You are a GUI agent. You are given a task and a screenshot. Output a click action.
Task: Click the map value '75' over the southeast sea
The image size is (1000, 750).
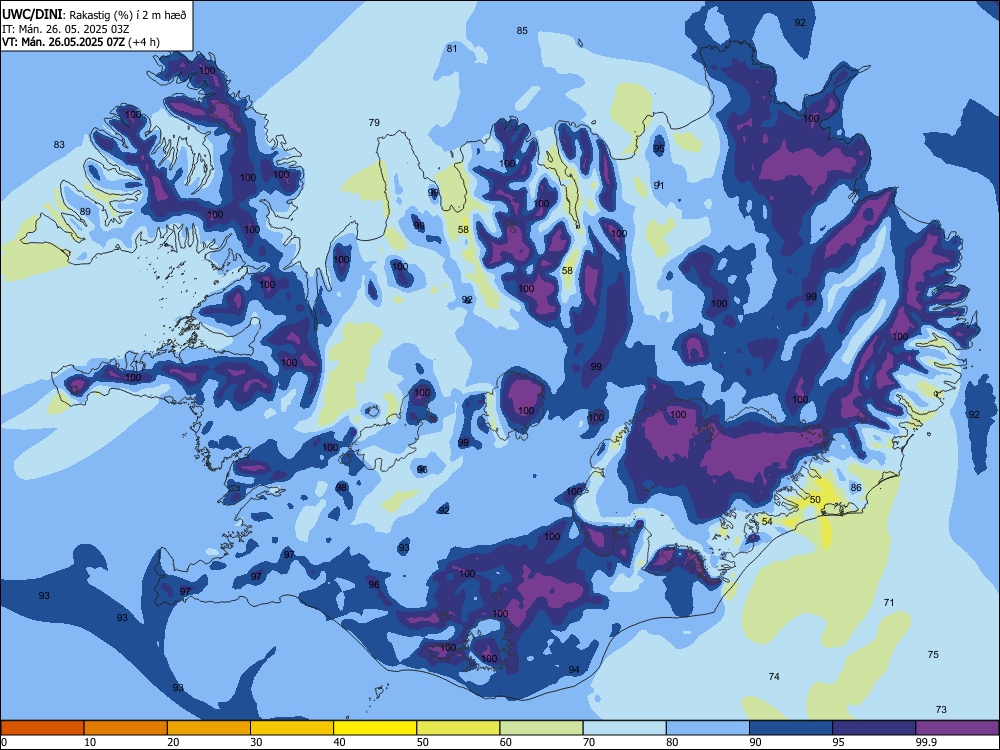[x=933, y=655]
